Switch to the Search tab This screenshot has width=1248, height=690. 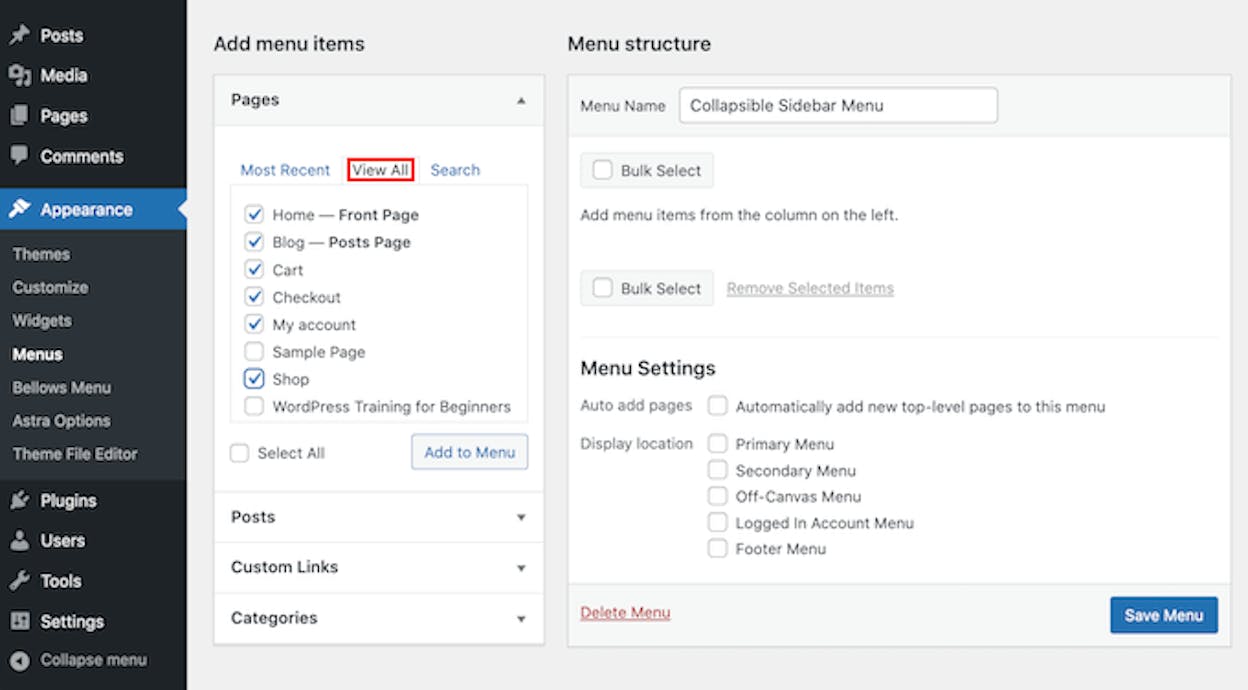coord(455,170)
